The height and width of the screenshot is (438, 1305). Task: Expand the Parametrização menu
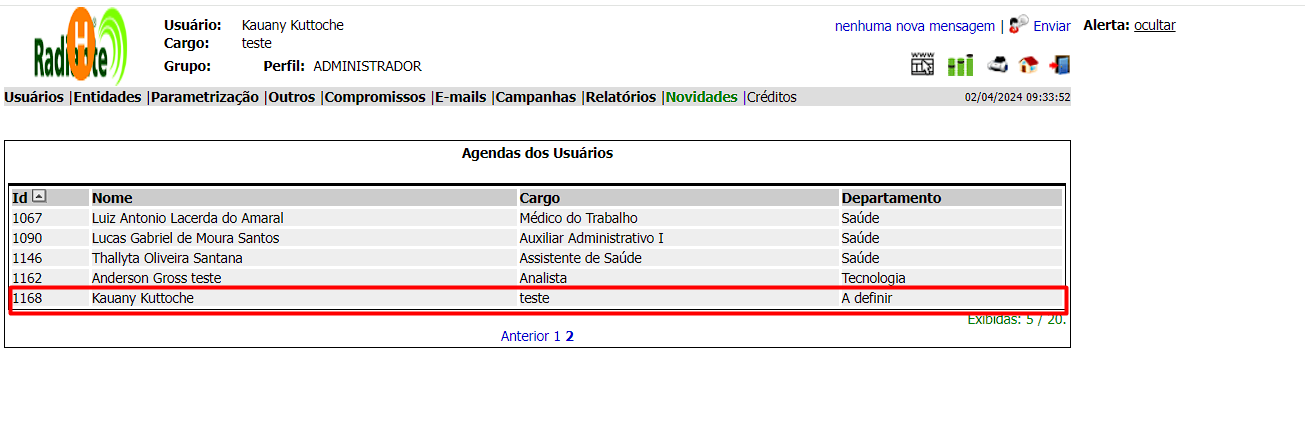coord(205,98)
